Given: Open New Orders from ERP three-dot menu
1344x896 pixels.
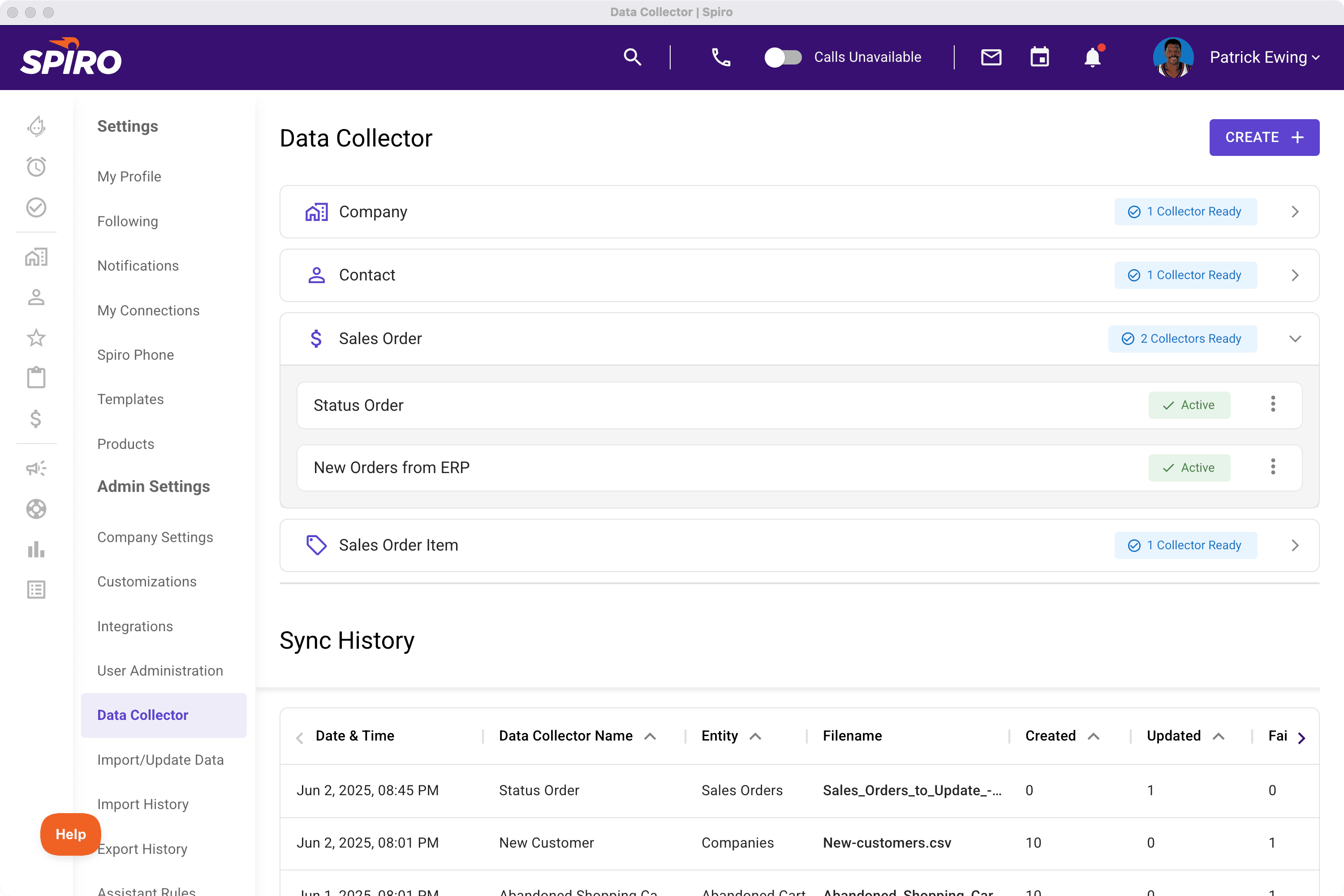Looking at the screenshot, I should coord(1273,467).
